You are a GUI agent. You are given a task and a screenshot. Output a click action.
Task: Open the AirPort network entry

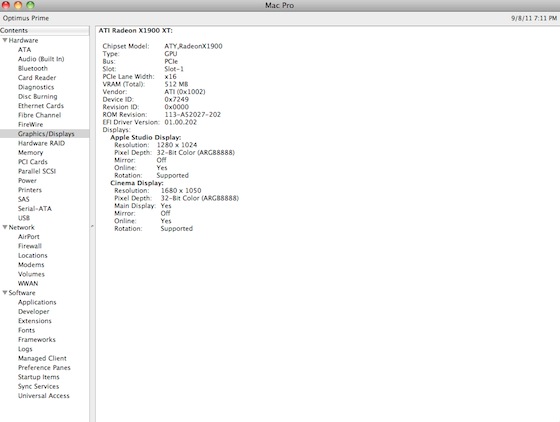click(x=29, y=237)
